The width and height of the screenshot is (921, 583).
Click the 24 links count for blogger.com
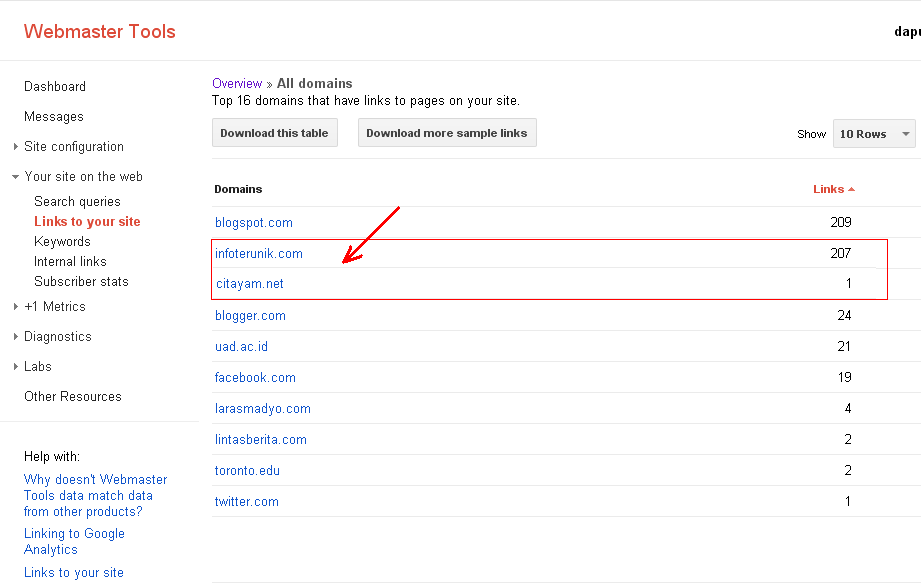(845, 315)
